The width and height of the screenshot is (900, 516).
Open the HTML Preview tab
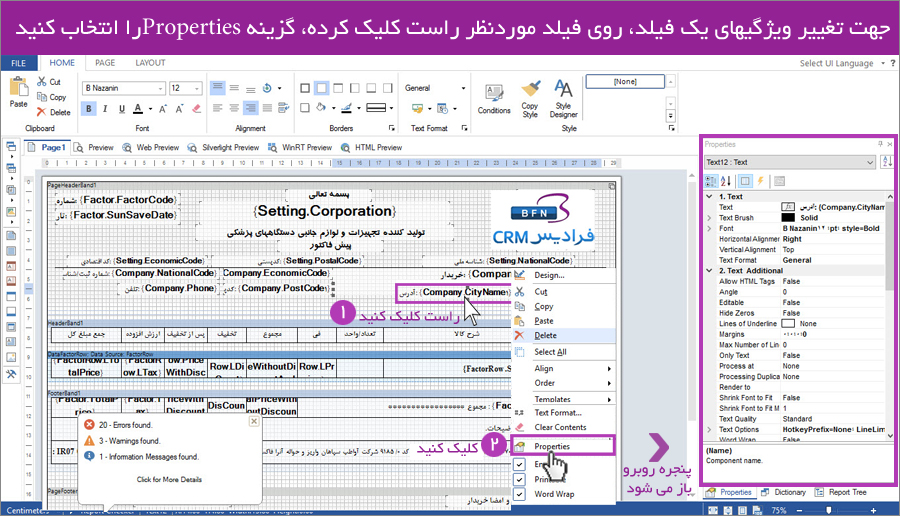[371, 148]
